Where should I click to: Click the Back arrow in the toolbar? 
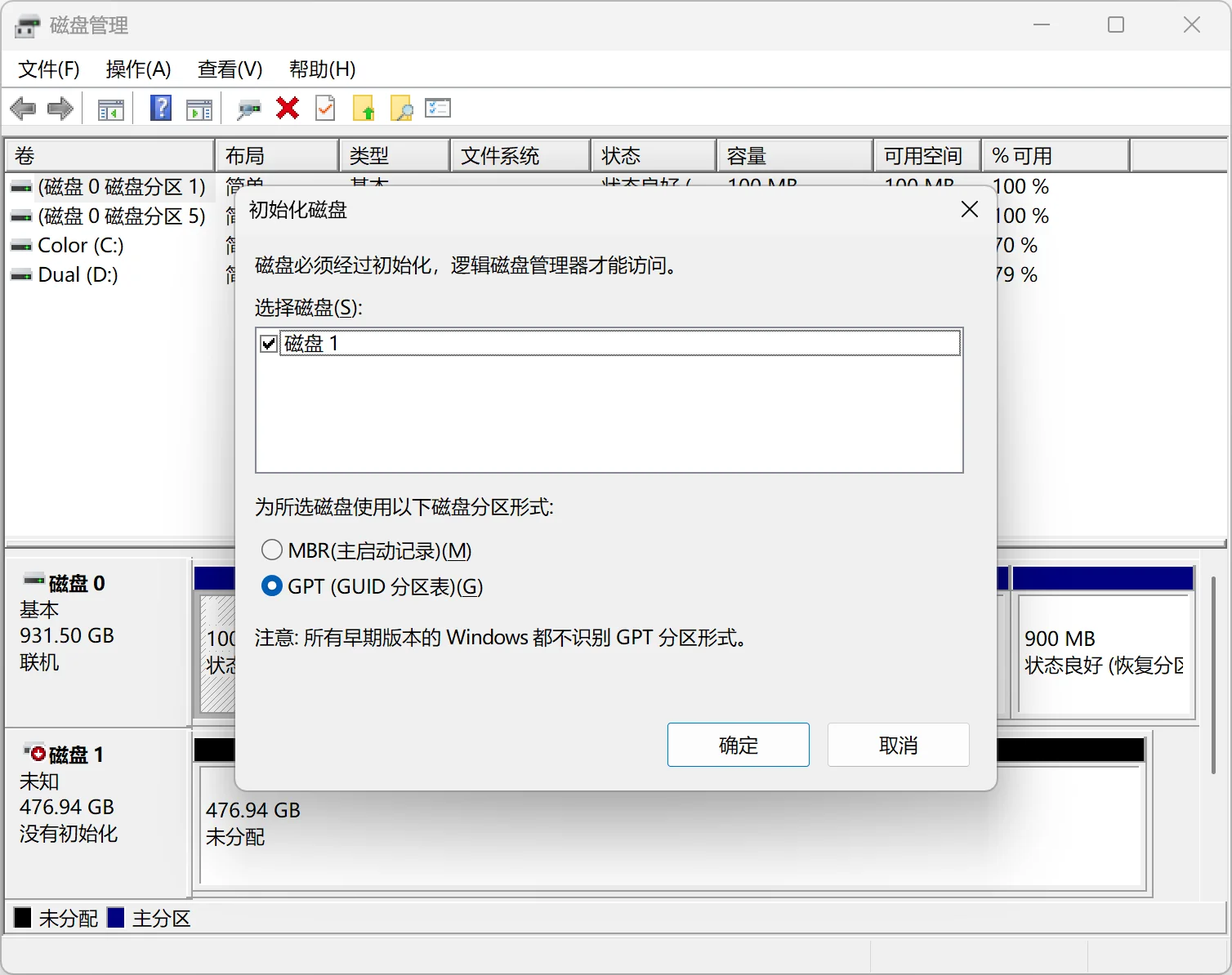23,109
